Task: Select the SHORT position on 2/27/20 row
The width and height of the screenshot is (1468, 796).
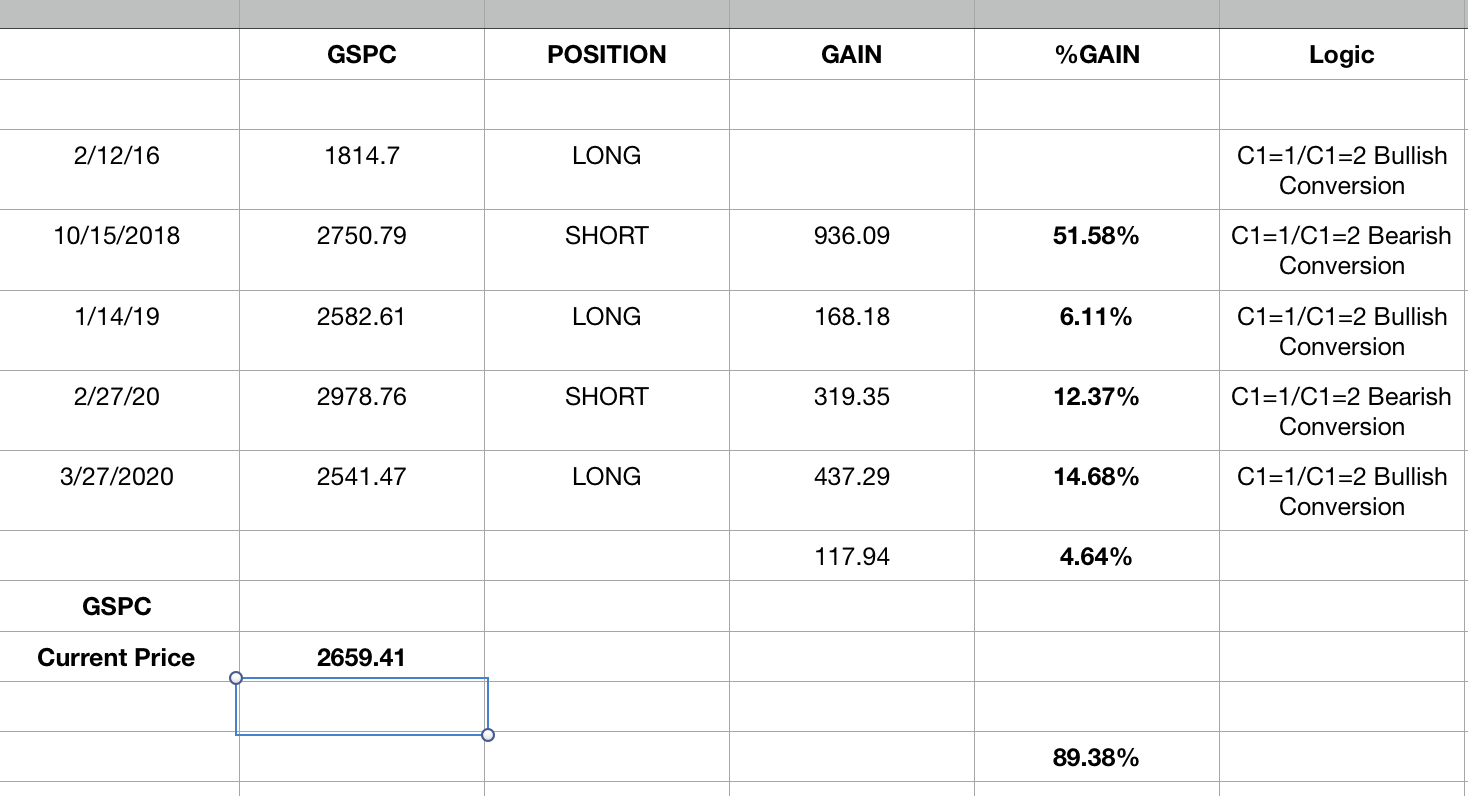Action: 606,397
